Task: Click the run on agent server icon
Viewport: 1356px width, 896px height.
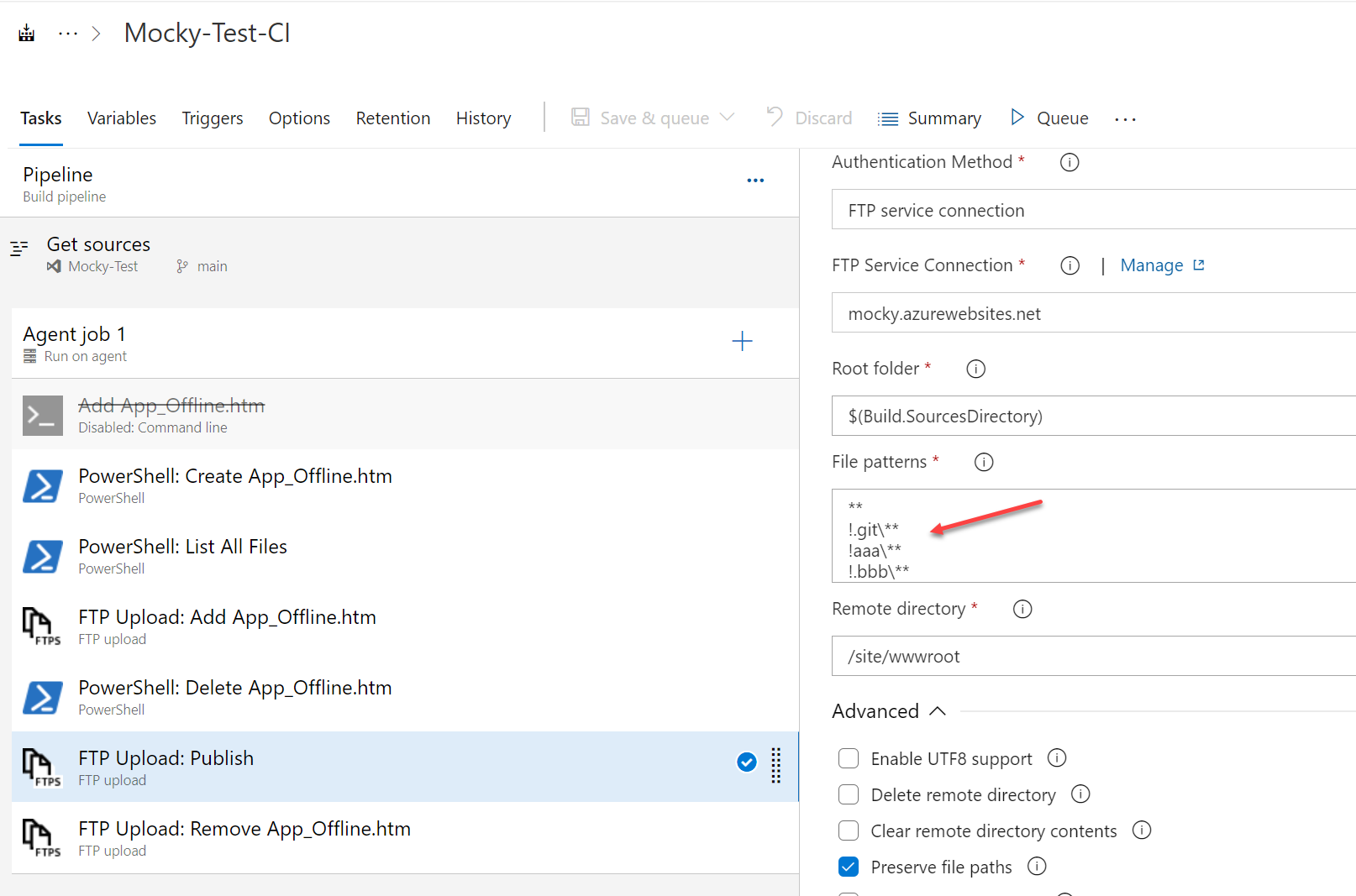Action: 30,356
